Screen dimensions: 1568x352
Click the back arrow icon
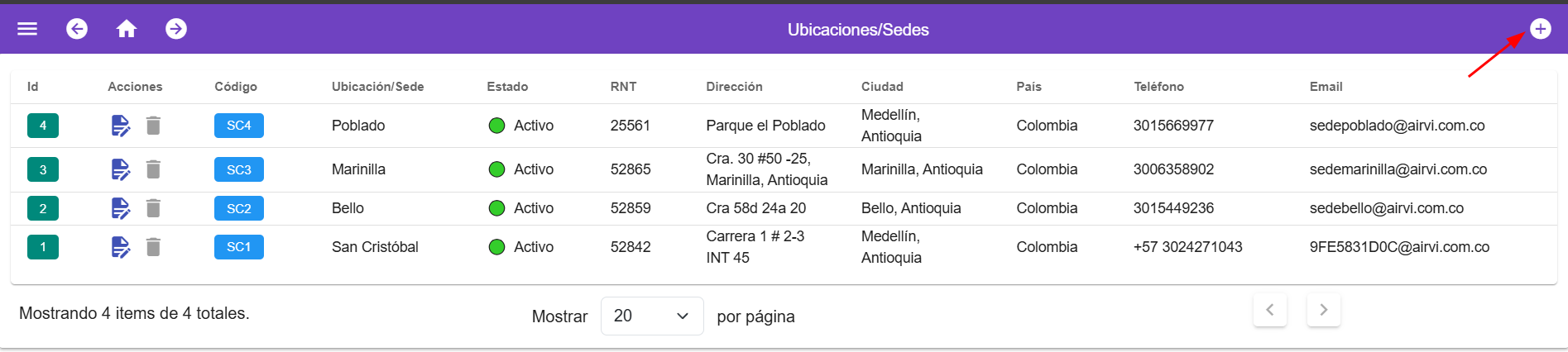point(77,29)
